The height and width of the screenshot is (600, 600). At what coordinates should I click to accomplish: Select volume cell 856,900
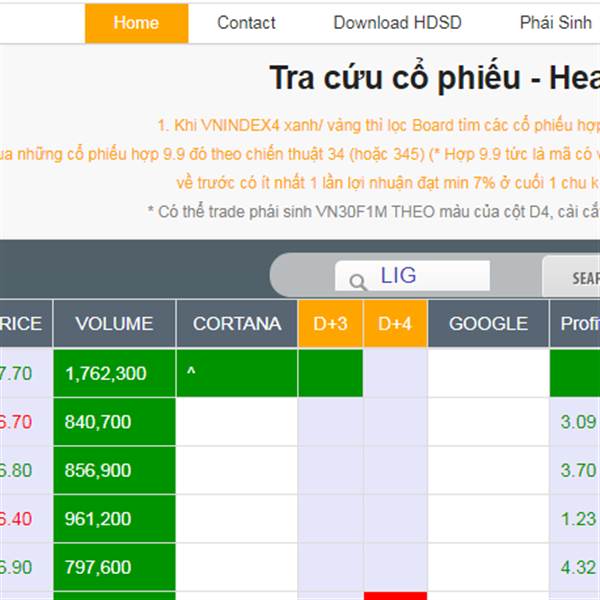click(114, 470)
